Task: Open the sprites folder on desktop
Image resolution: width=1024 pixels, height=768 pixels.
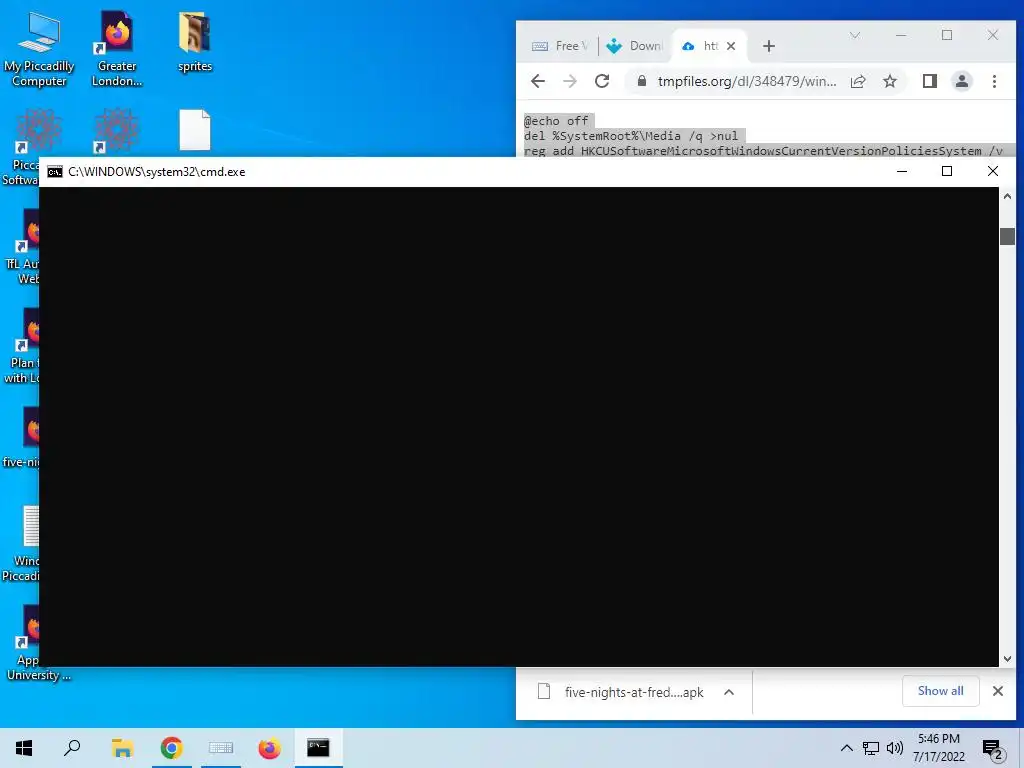Action: pos(195,43)
